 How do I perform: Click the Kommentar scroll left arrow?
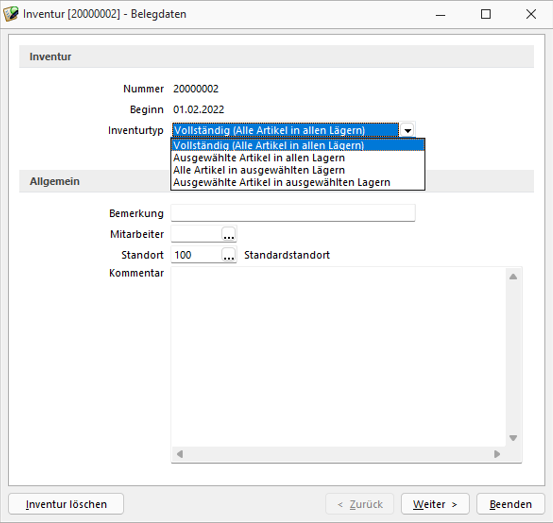point(180,454)
